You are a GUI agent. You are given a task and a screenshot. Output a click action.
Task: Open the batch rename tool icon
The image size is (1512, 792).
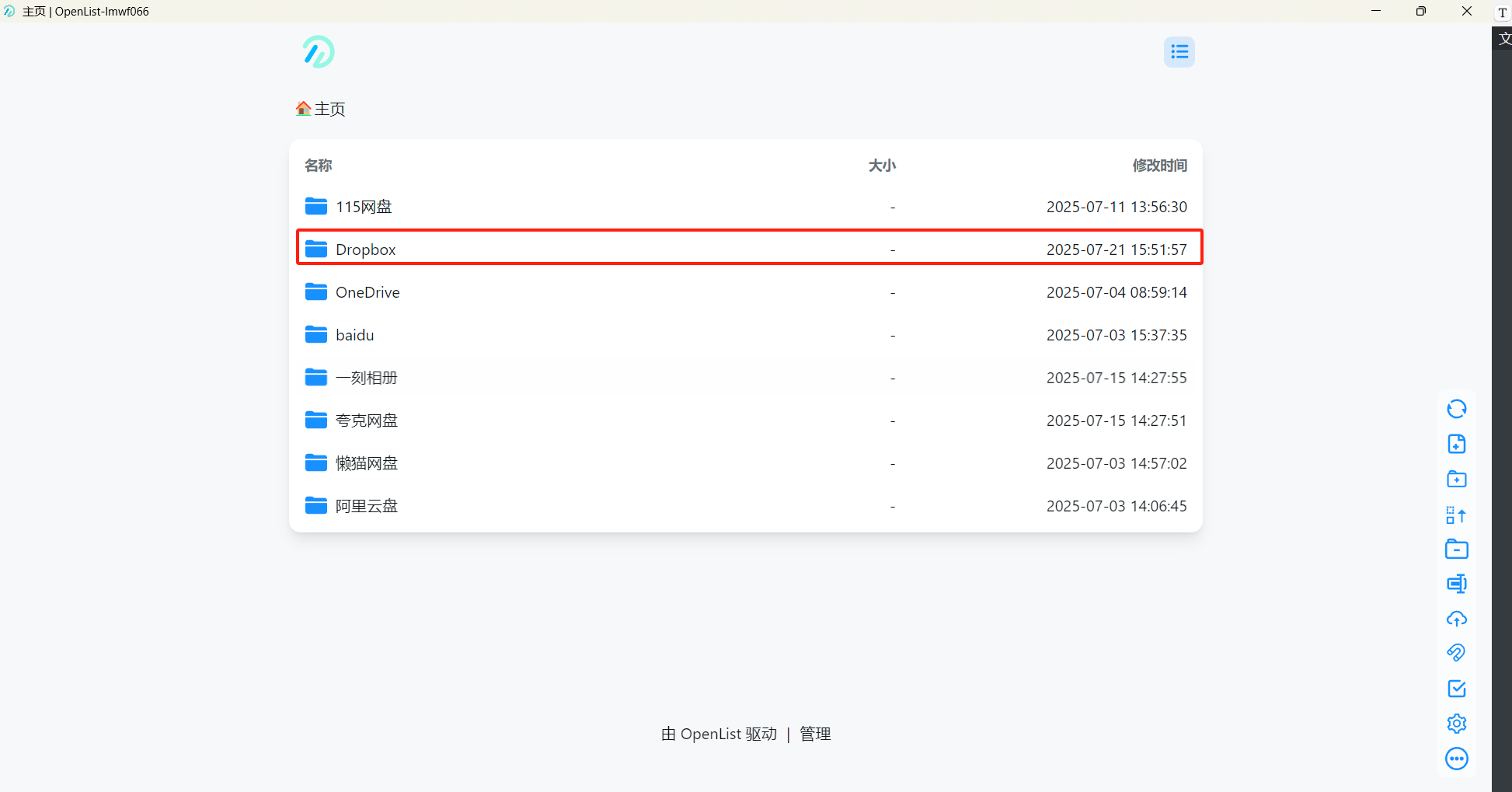pyautogui.click(x=1457, y=584)
